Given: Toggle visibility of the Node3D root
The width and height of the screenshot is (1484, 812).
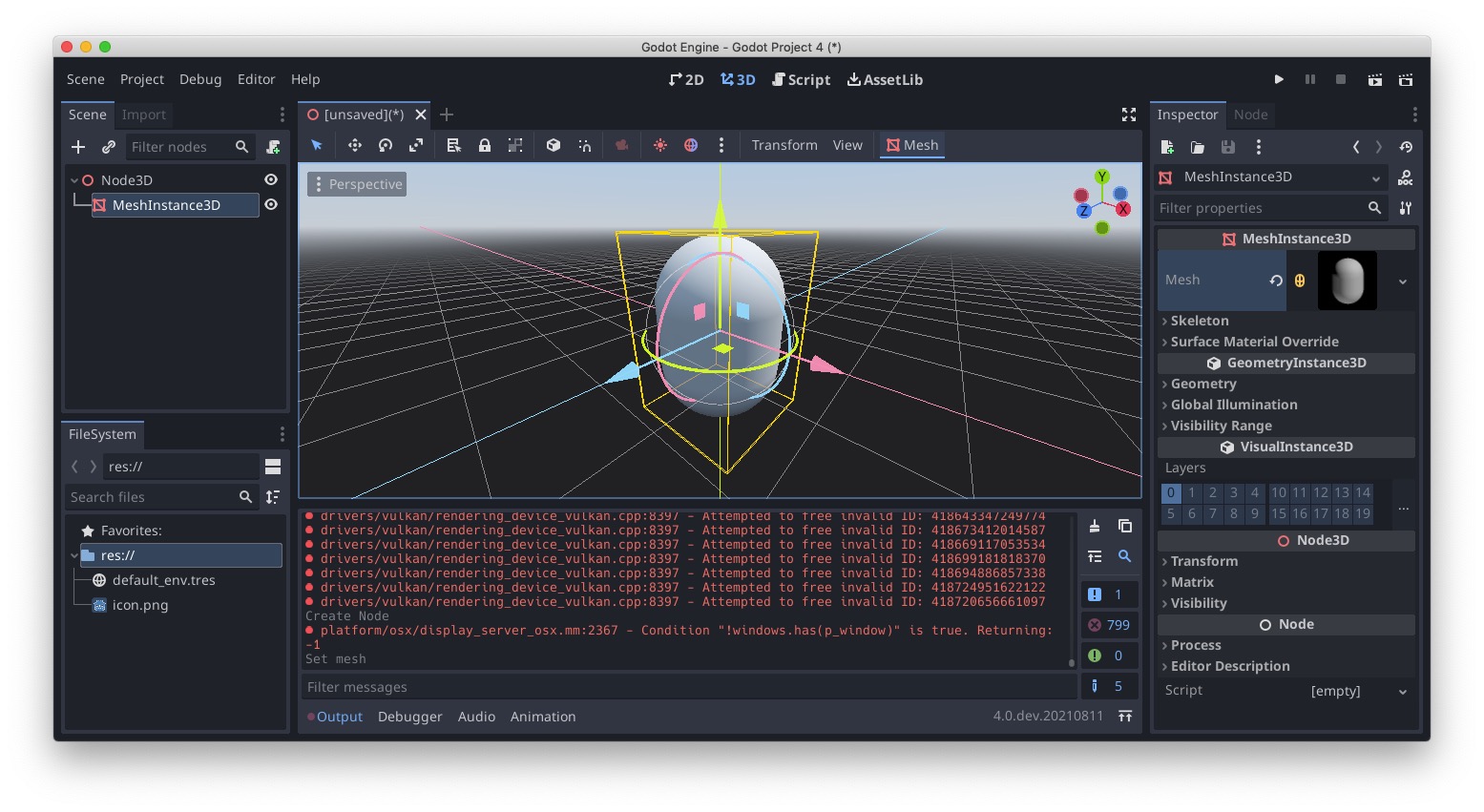Looking at the screenshot, I should pyautogui.click(x=270, y=179).
